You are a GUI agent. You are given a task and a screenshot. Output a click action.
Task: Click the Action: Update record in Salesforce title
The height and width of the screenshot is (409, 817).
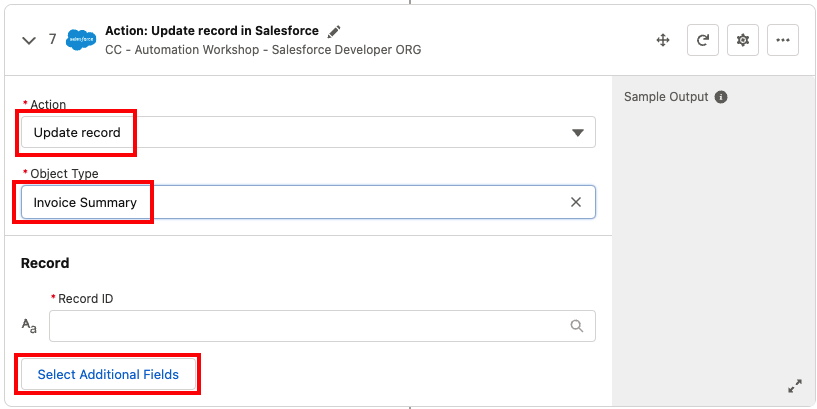click(x=212, y=31)
